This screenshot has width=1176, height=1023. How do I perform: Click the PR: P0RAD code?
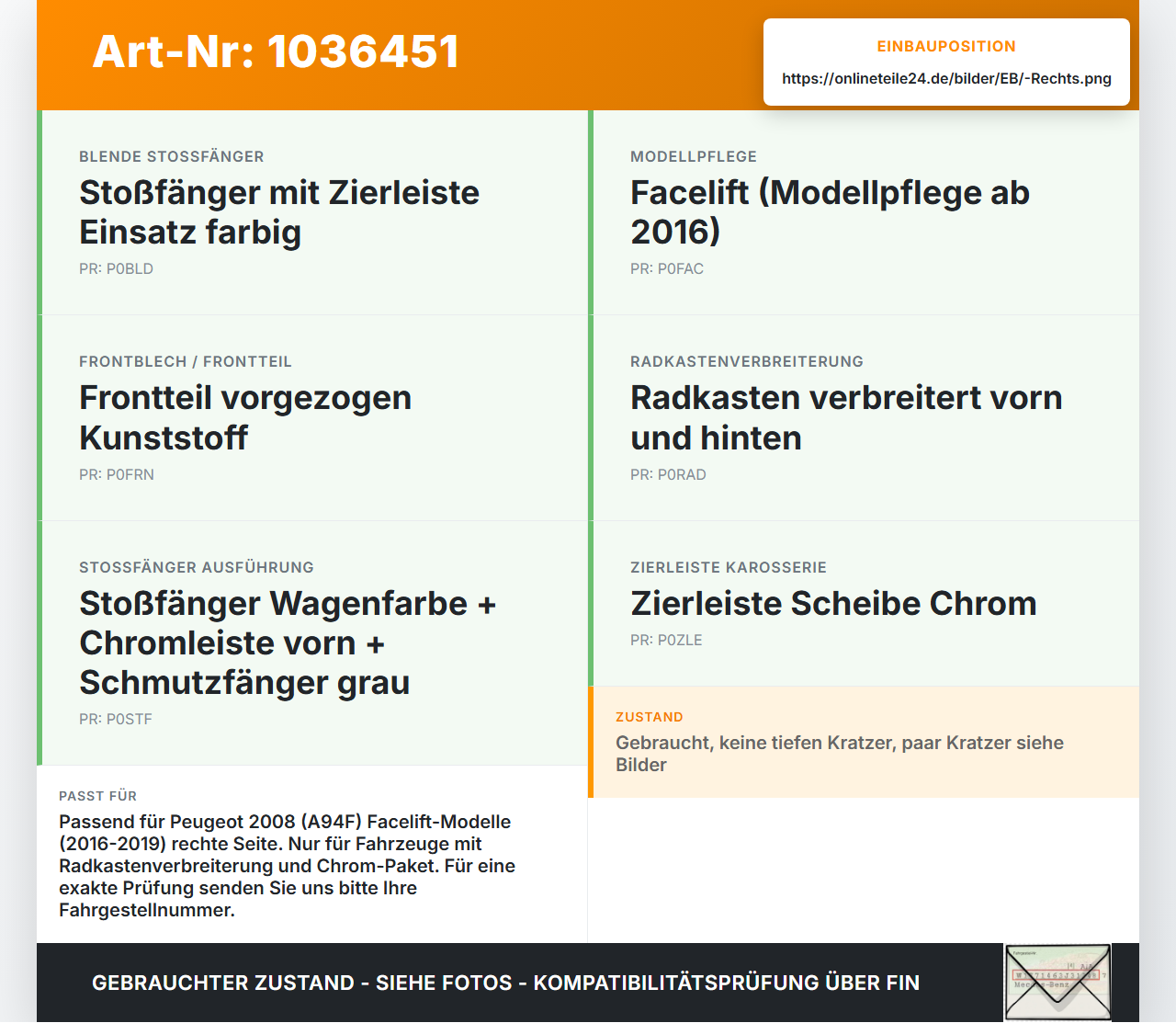(x=668, y=475)
